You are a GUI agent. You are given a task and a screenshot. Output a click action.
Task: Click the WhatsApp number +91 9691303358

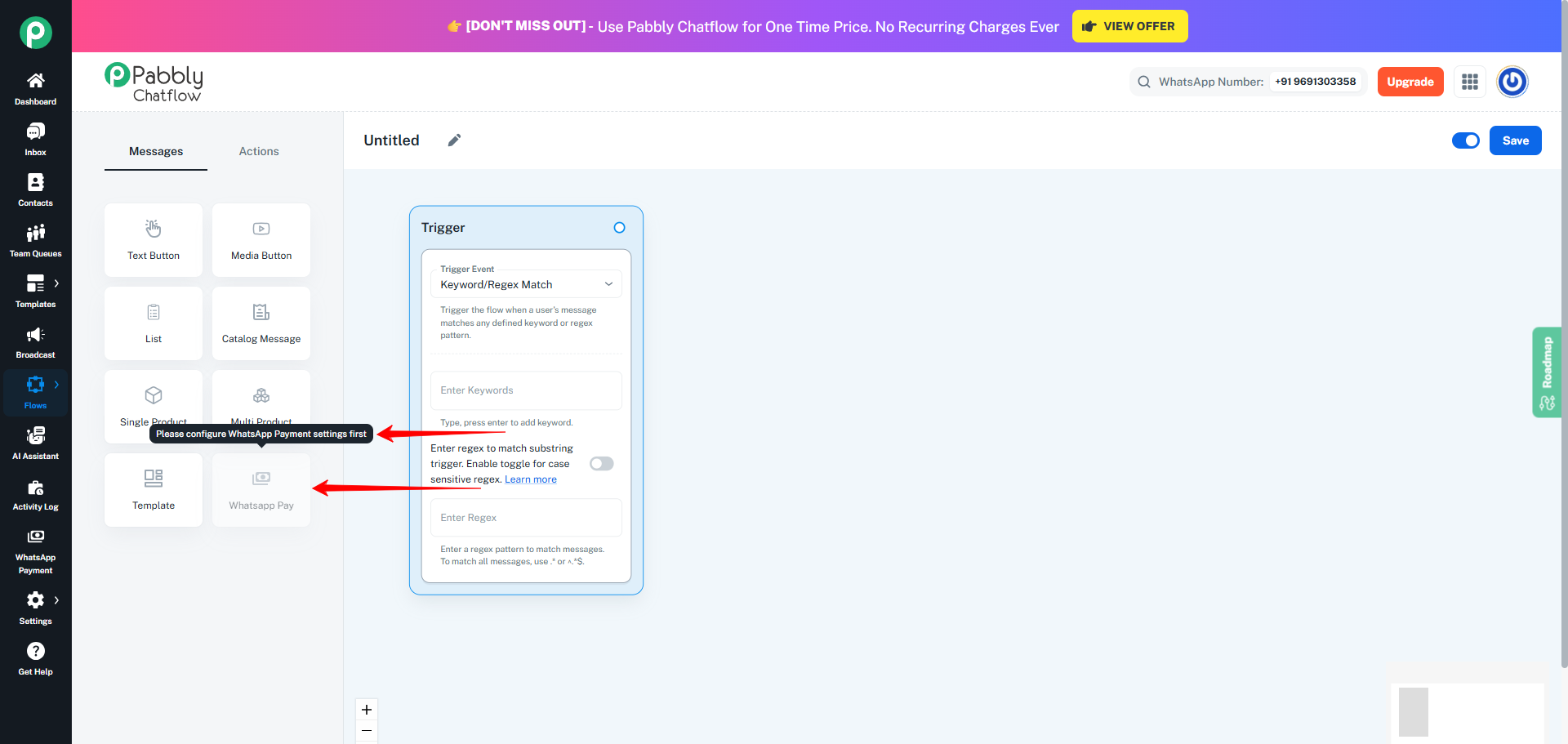[x=1315, y=82]
